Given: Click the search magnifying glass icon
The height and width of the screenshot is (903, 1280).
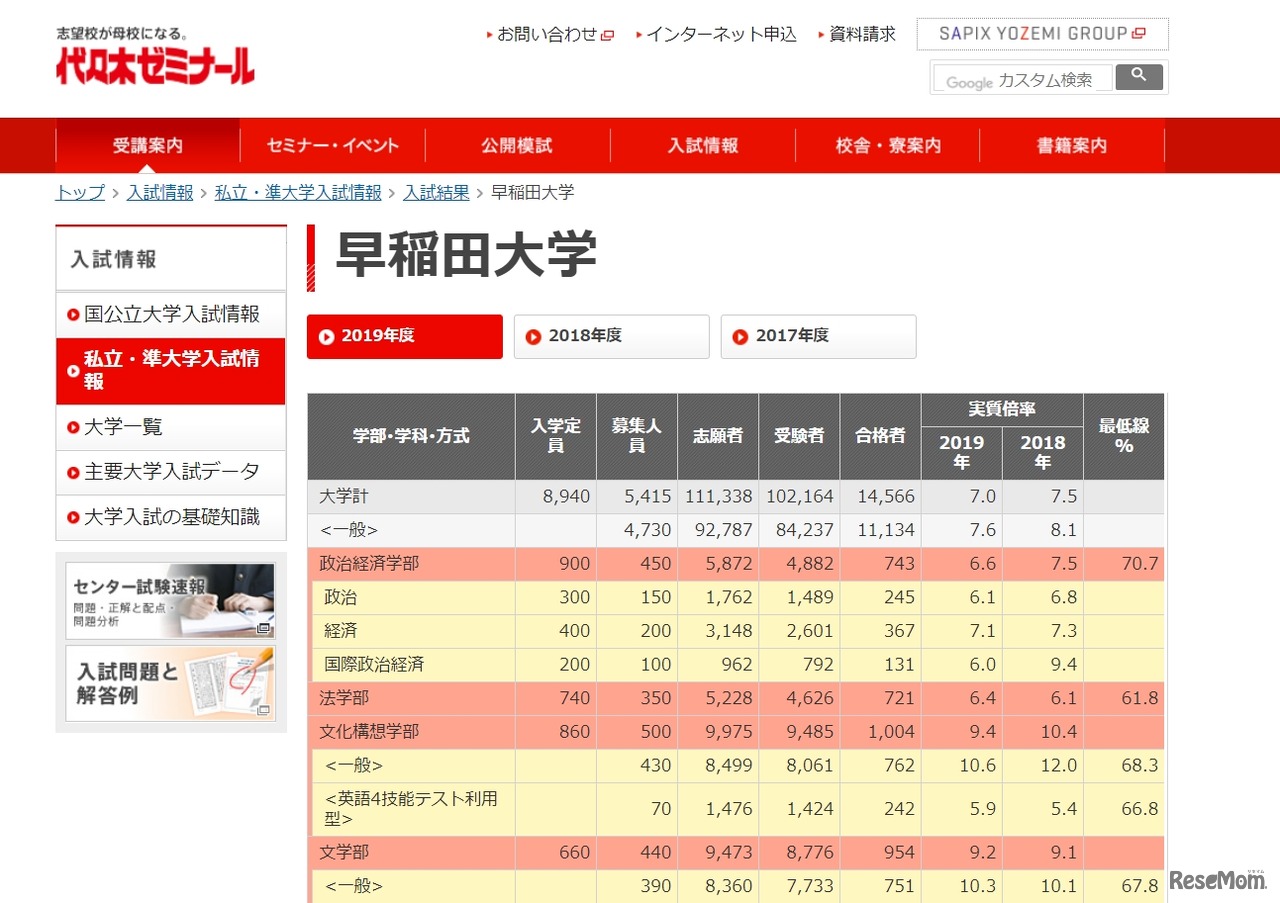Looking at the screenshot, I should click(x=1138, y=76).
